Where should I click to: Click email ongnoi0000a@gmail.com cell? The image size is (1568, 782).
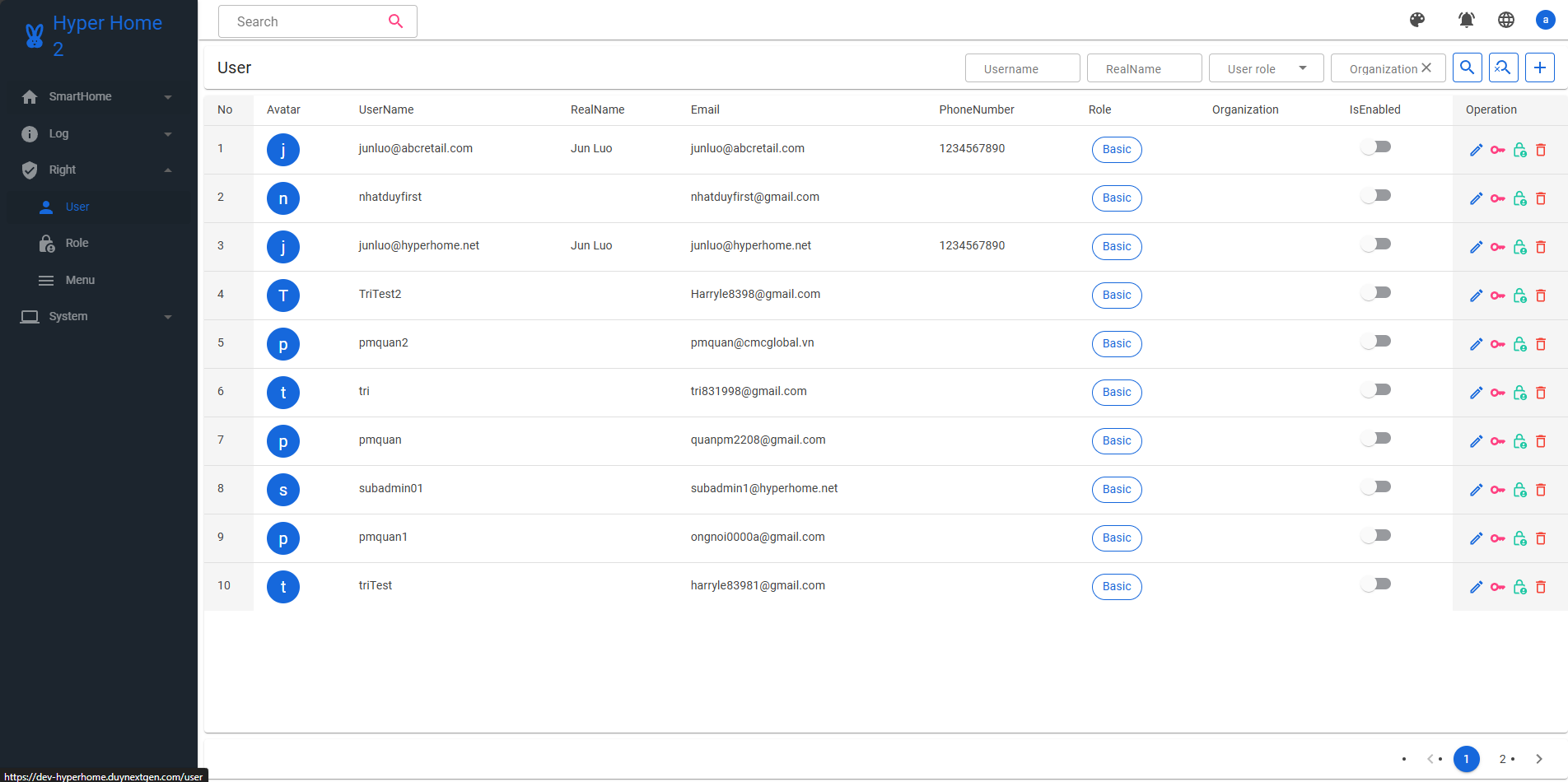click(757, 537)
